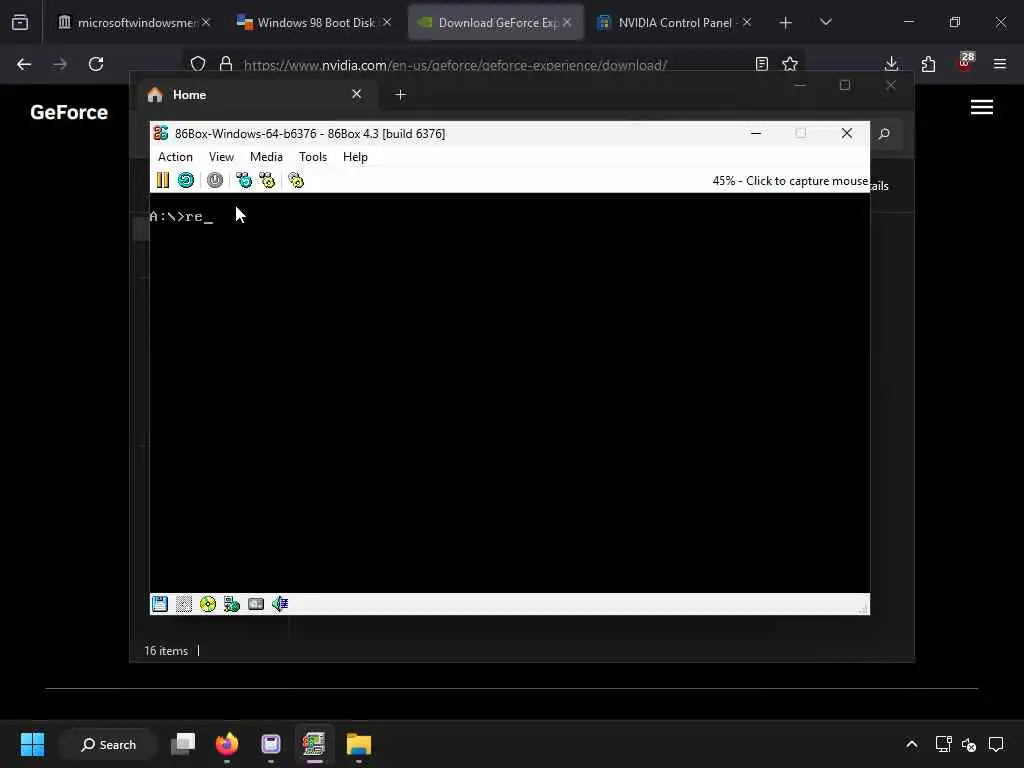The height and width of the screenshot is (768, 1024).
Task: Click inside the emulated DOS screen
Action: (509, 392)
